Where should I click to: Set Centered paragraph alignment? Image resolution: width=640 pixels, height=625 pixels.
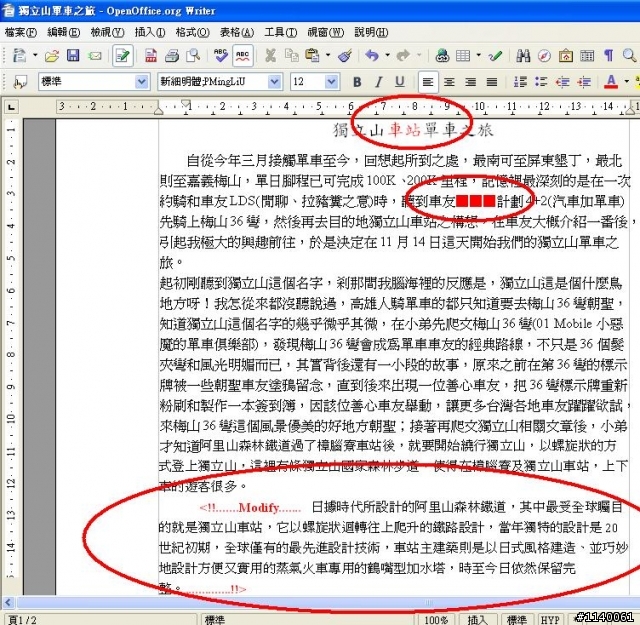pyautogui.click(x=449, y=82)
